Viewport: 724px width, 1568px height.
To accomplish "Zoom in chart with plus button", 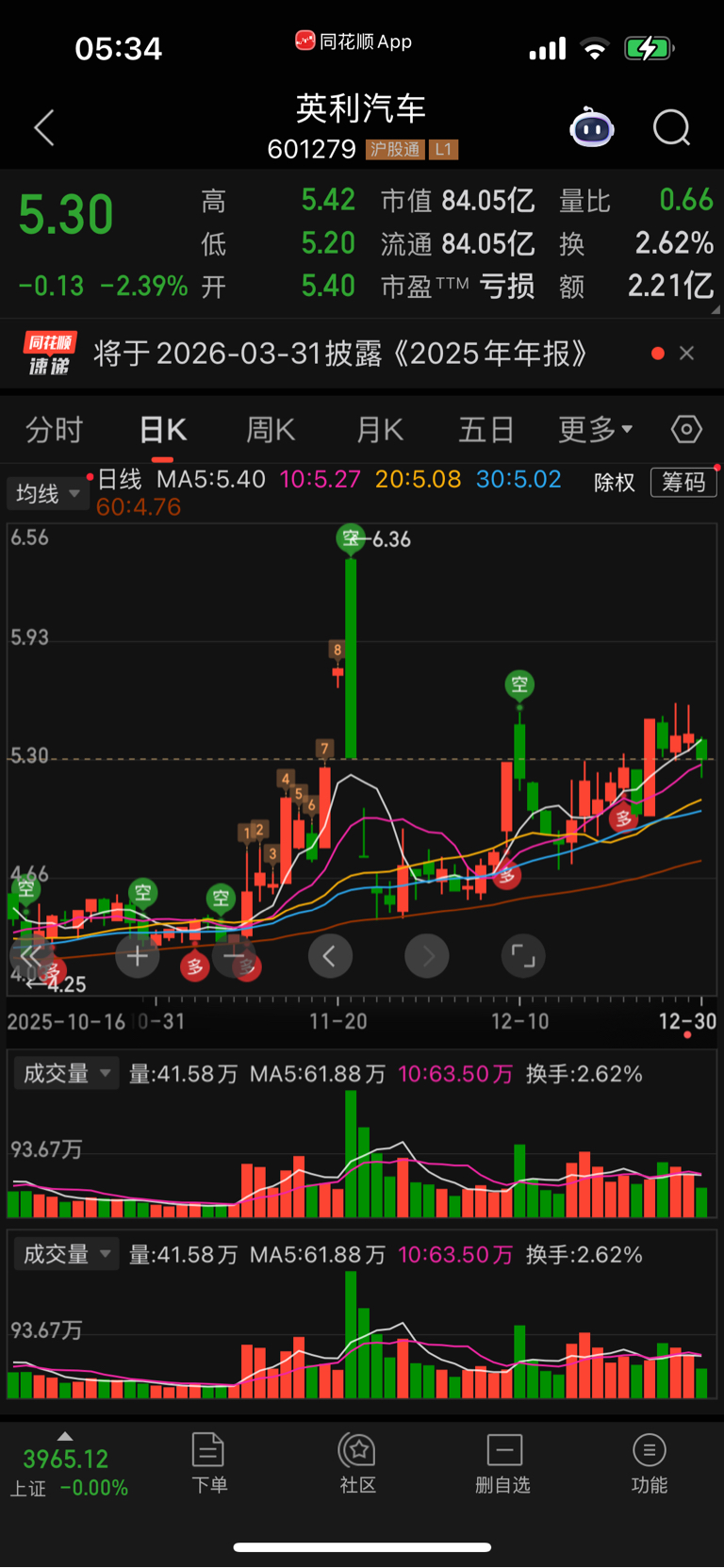I will pos(138,956).
